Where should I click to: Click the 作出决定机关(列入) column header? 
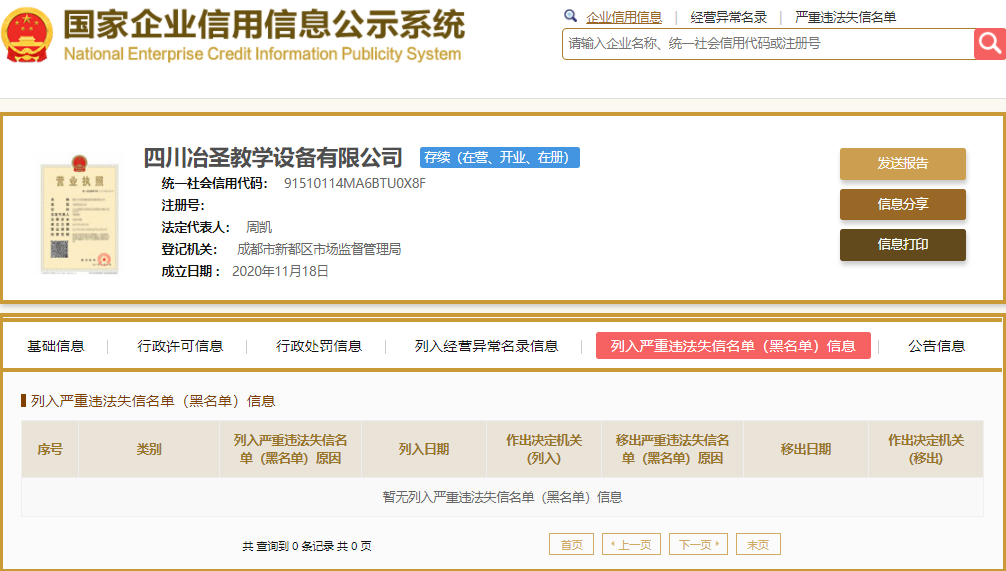tap(544, 449)
